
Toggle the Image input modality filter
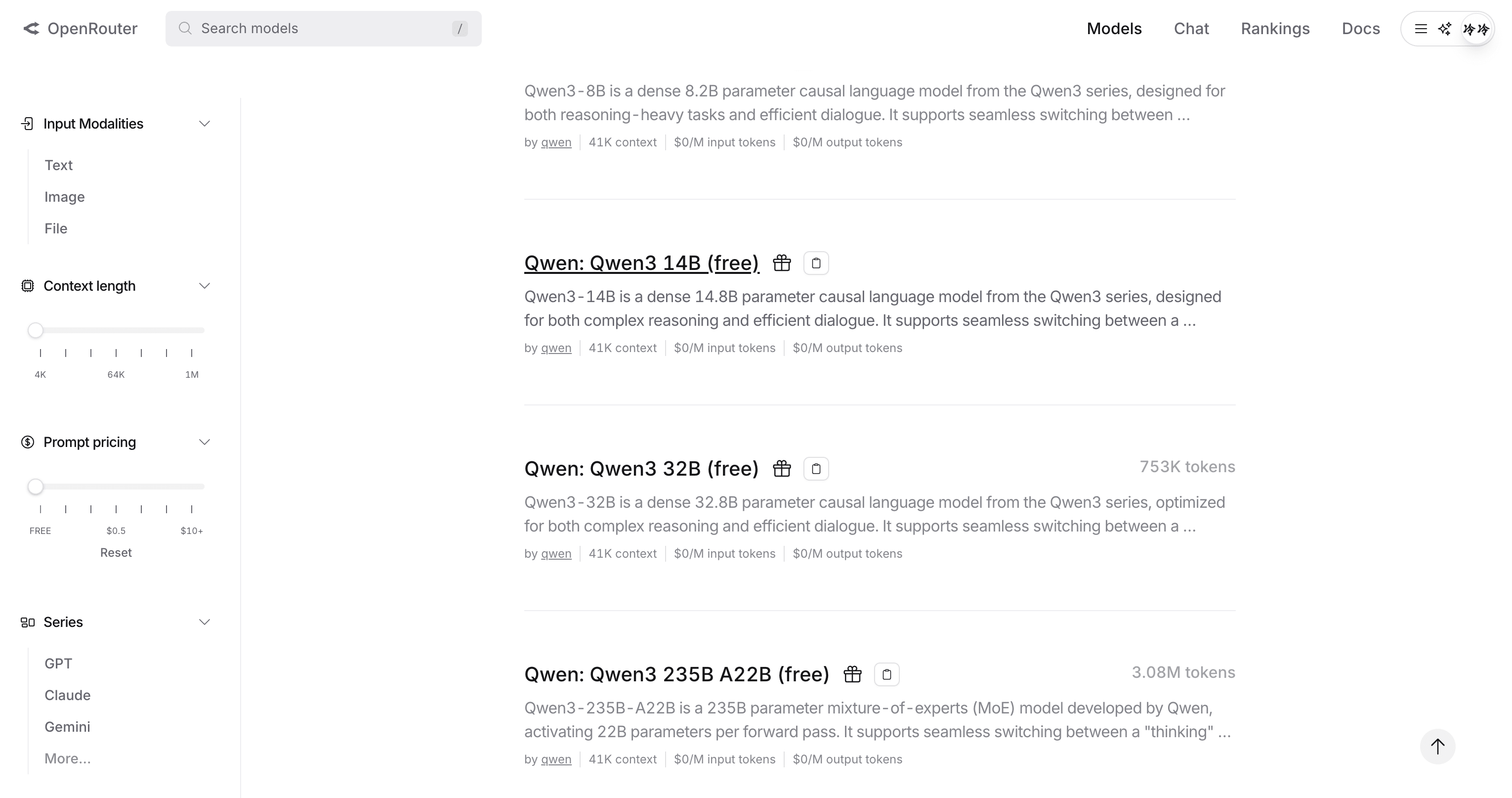tap(65, 197)
